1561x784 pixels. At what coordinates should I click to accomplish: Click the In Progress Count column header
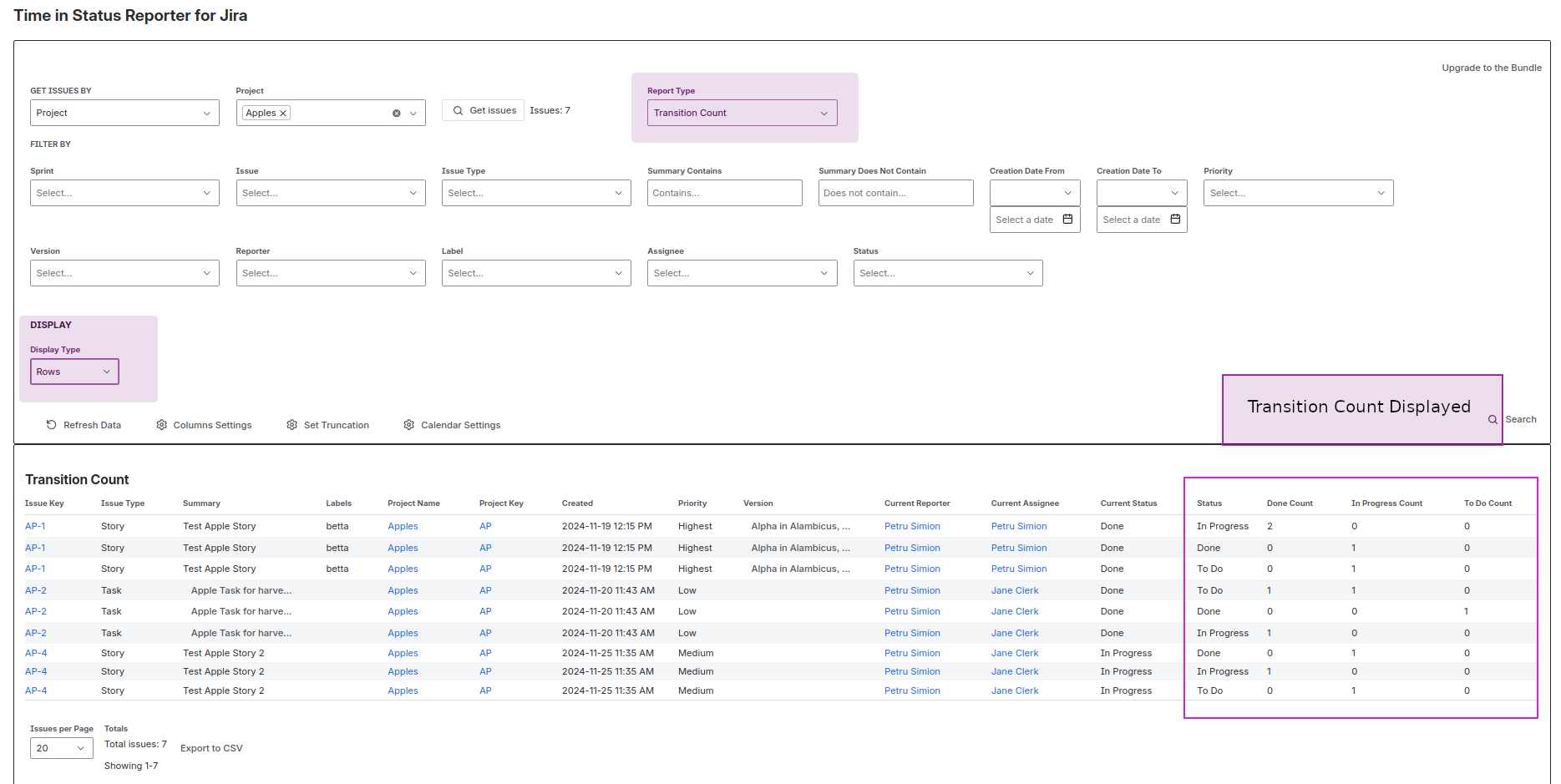point(1386,503)
